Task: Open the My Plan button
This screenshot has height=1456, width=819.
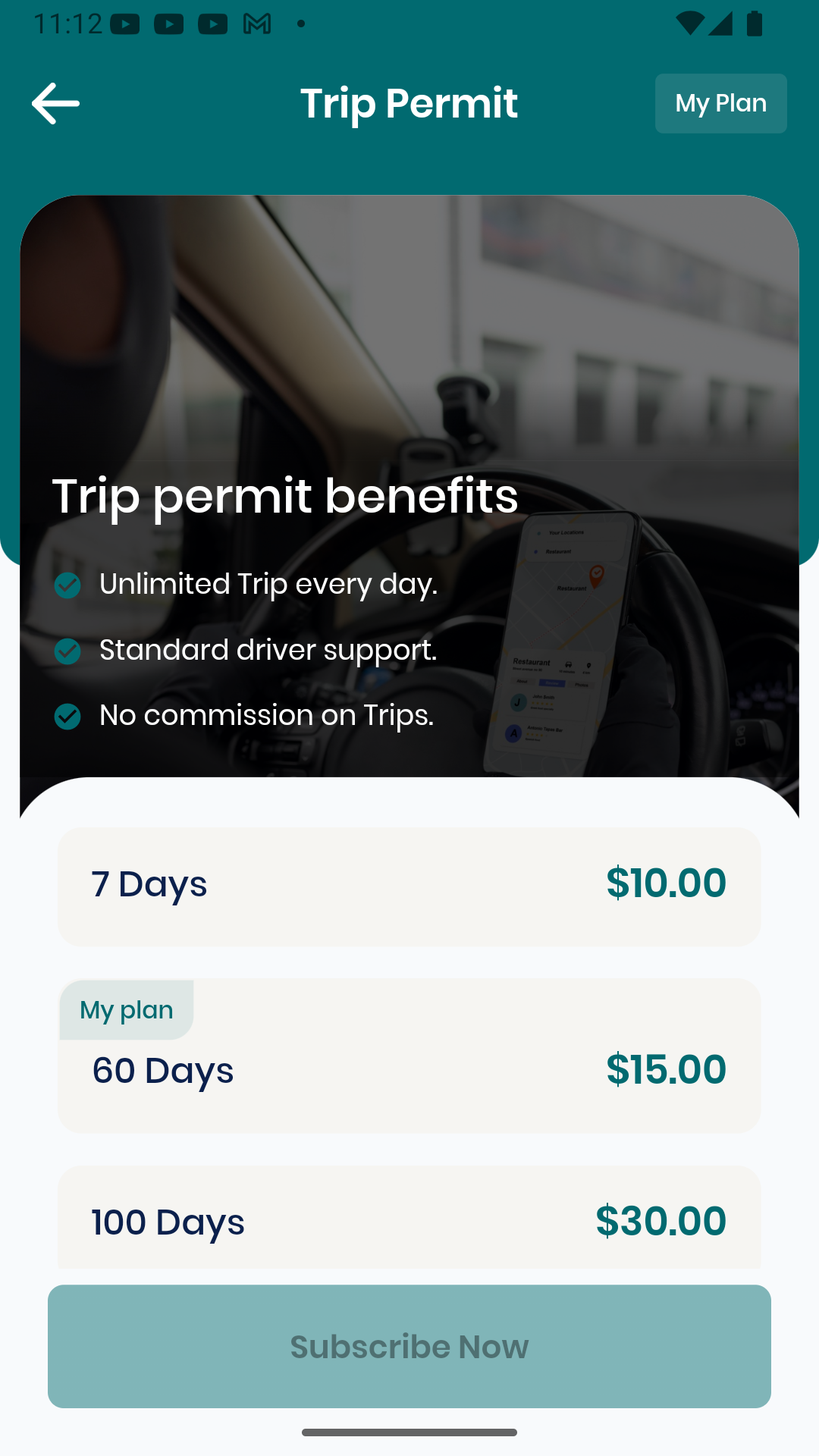Action: [720, 103]
